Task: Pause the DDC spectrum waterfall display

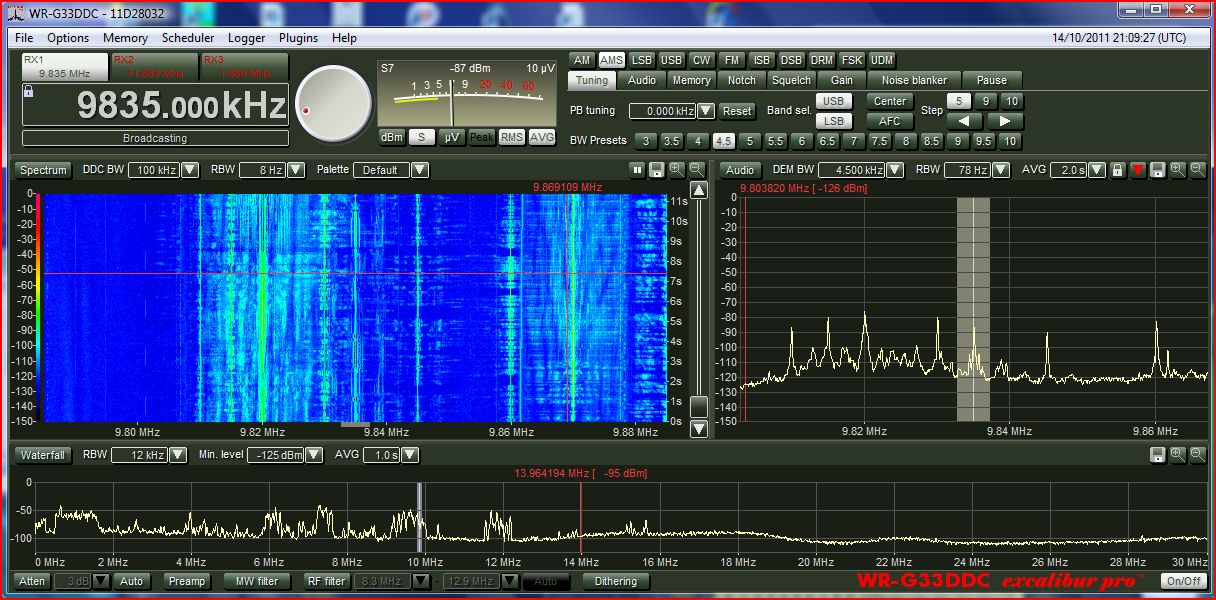Action: (x=637, y=170)
